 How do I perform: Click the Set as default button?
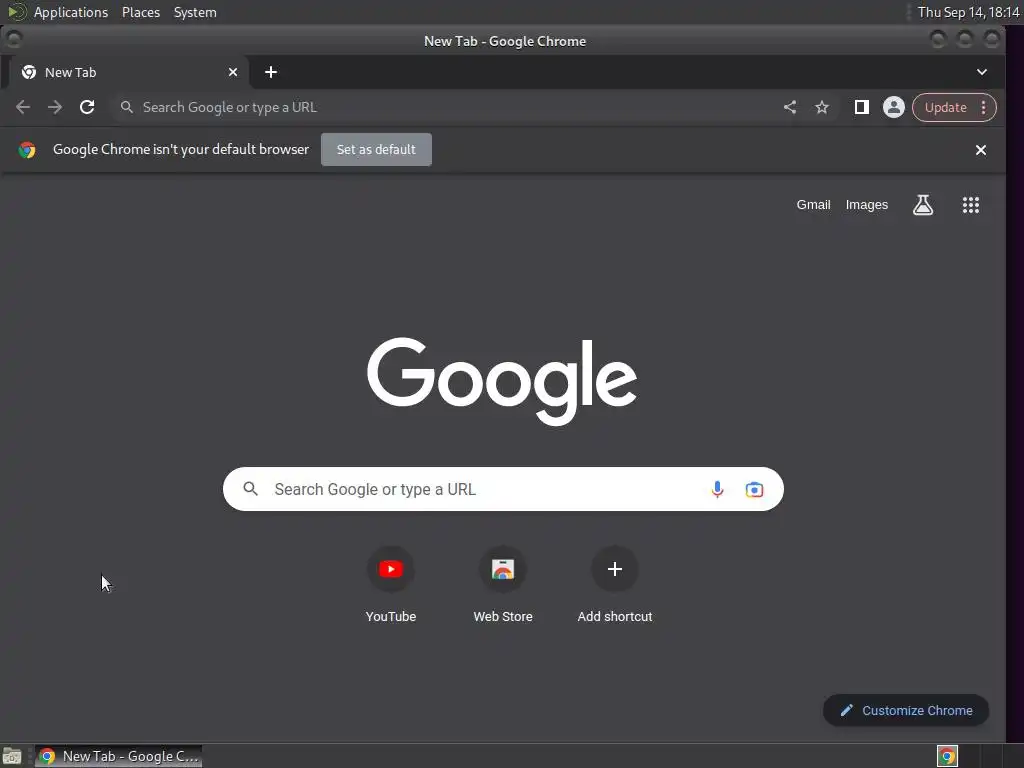tap(376, 150)
